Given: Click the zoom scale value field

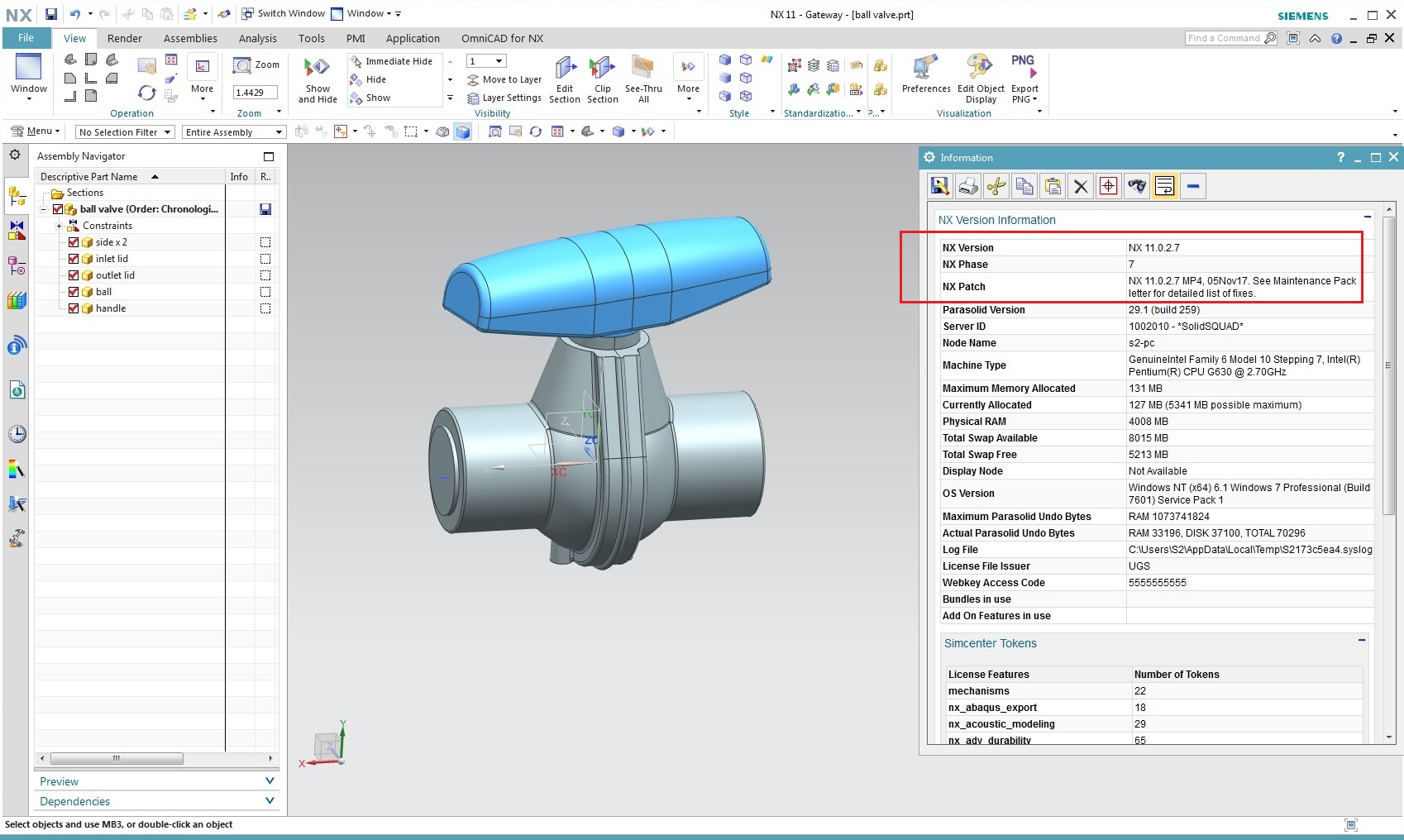Looking at the screenshot, I should [x=255, y=93].
